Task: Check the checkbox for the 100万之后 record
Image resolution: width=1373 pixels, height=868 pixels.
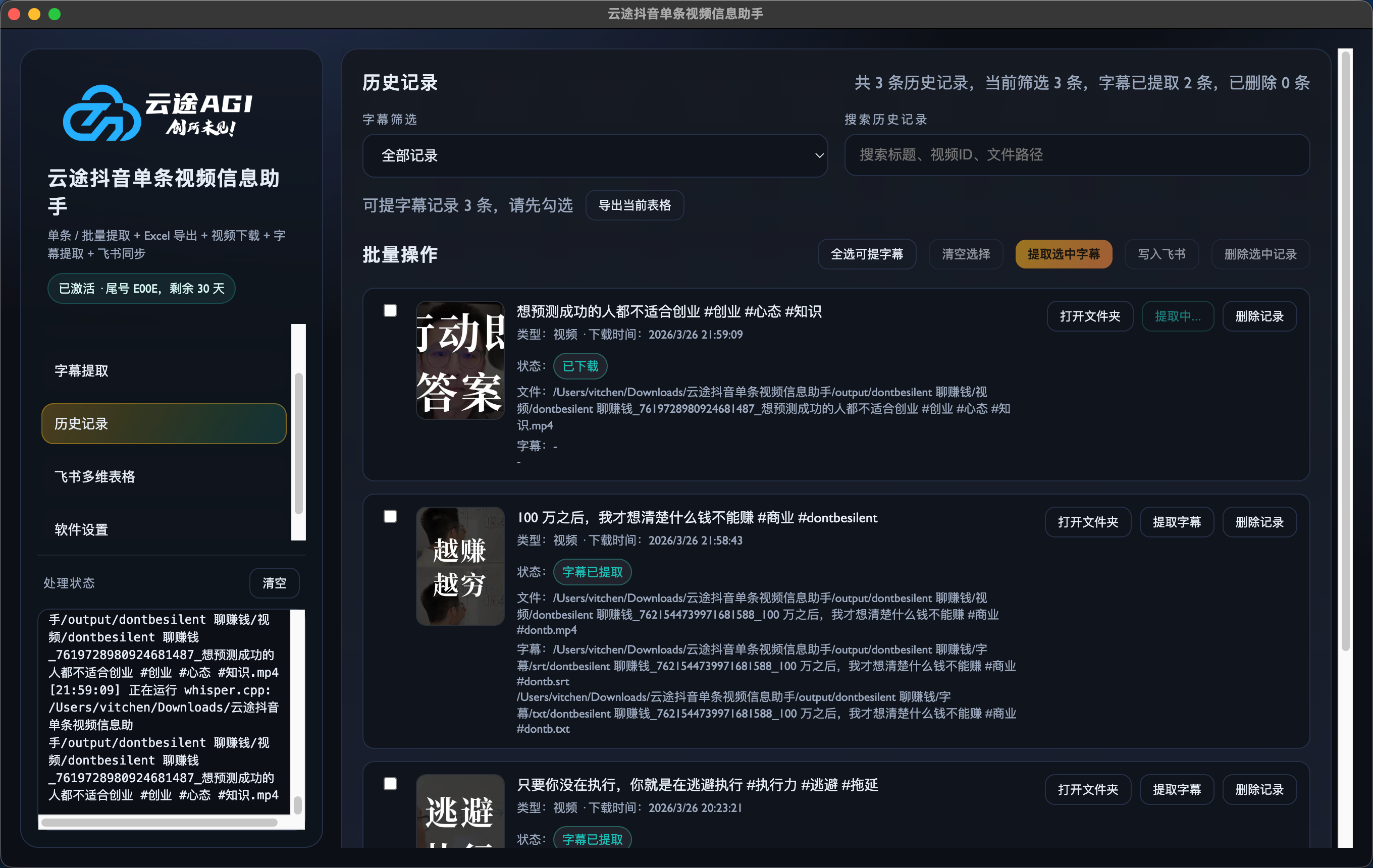Action: point(390,516)
